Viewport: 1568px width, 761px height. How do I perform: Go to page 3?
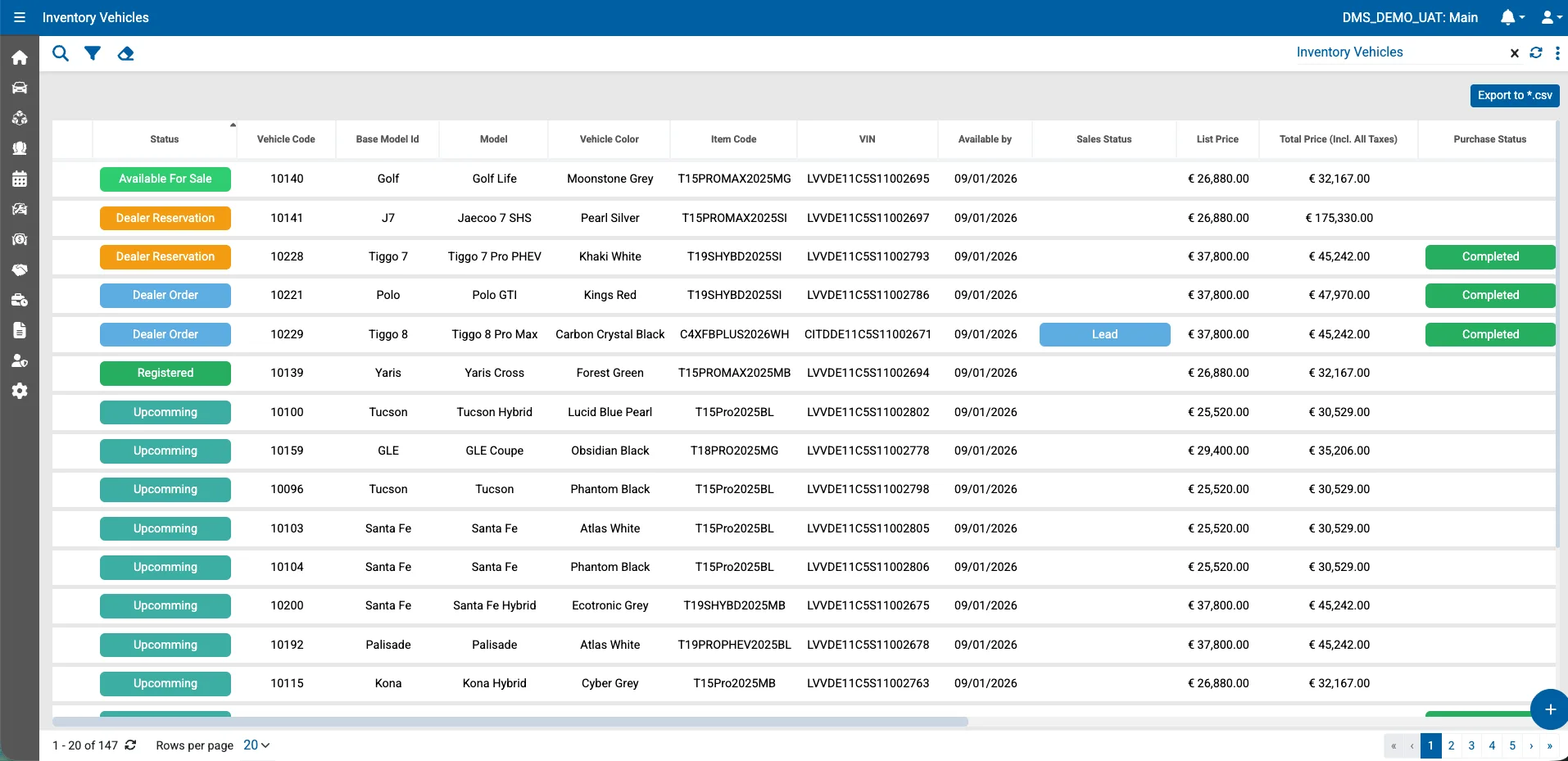click(x=1471, y=745)
